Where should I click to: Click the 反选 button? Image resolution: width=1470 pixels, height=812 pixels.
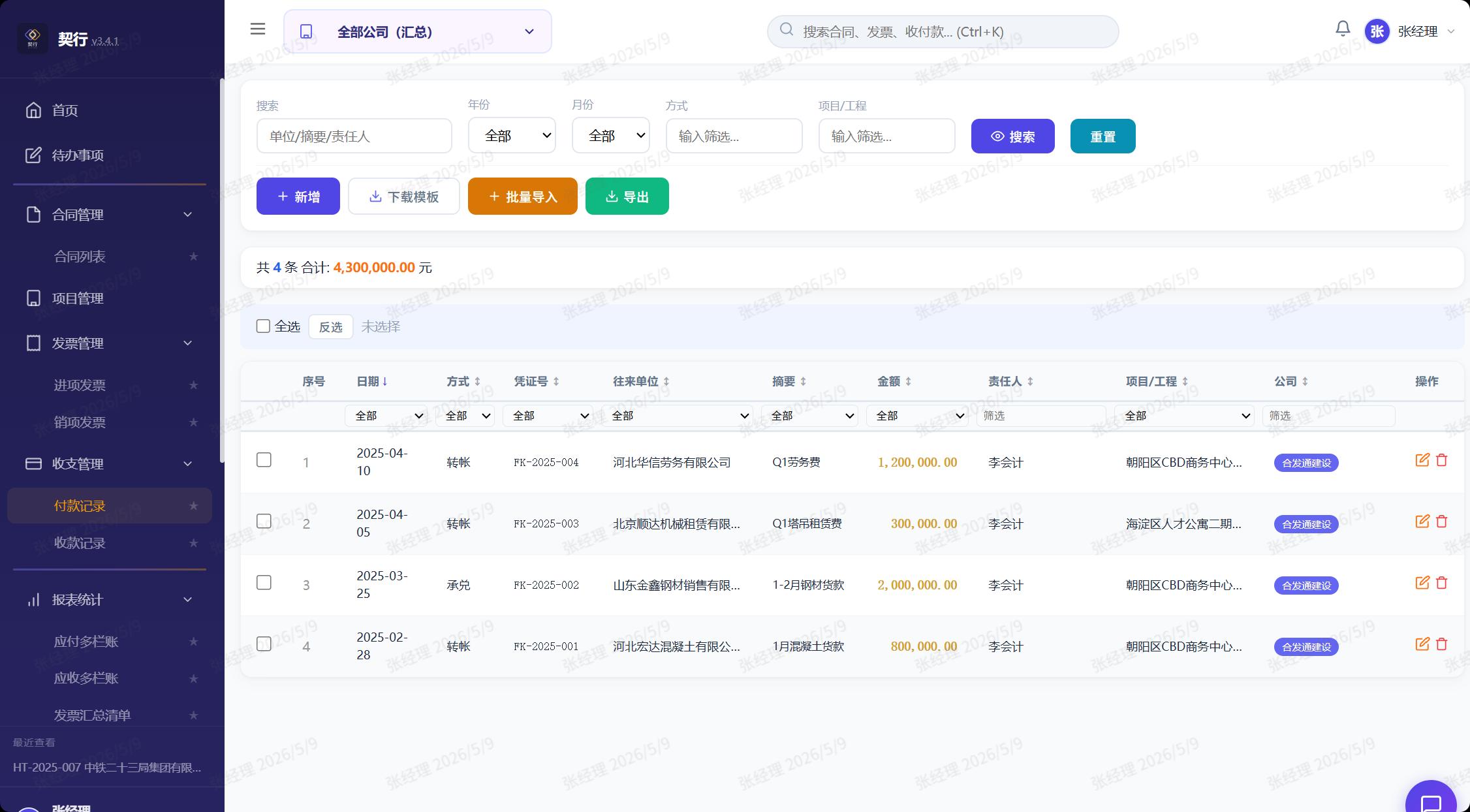pyautogui.click(x=330, y=326)
